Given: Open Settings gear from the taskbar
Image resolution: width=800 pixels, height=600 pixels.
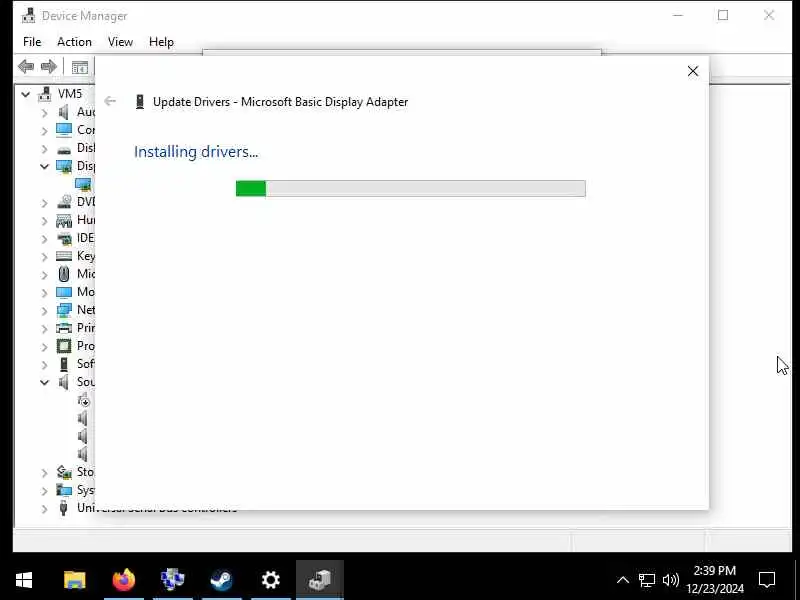Looking at the screenshot, I should (270, 580).
